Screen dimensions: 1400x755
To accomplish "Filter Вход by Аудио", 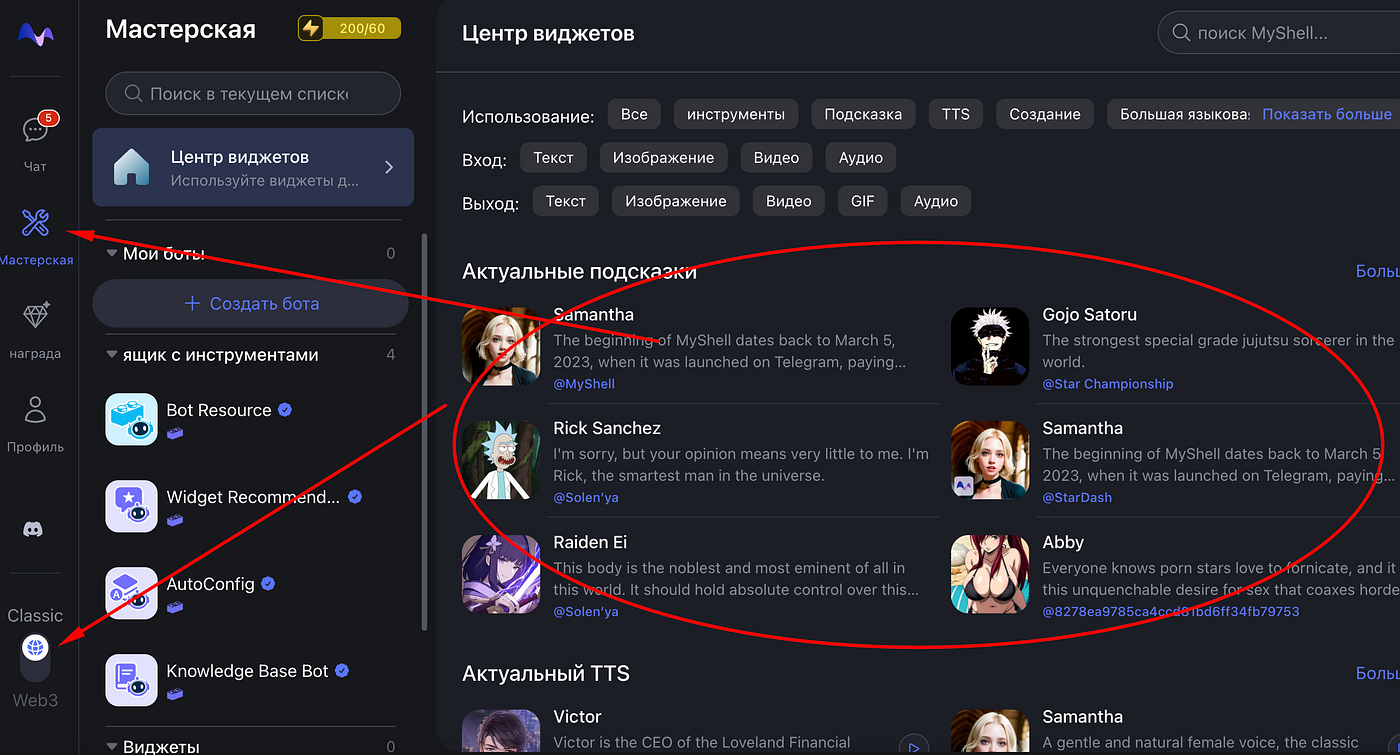I will pyautogui.click(x=861, y=157).
